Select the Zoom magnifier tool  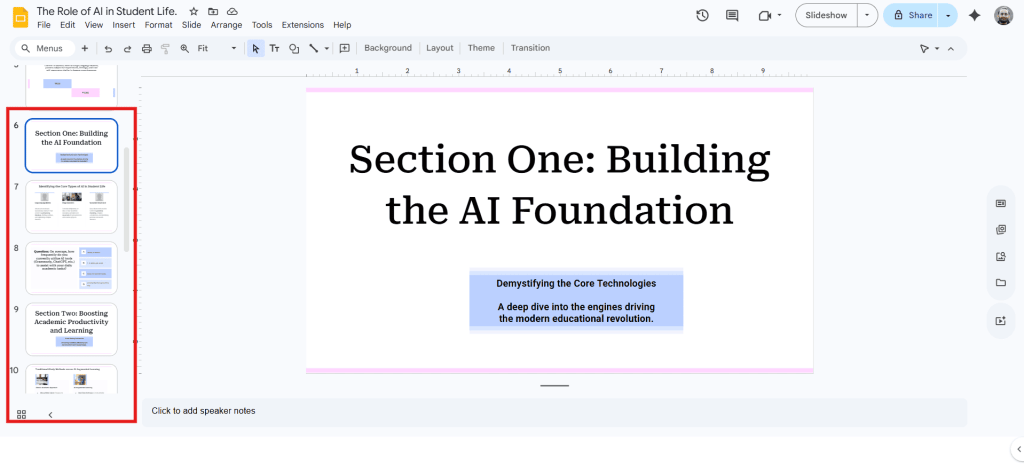pos(185,48)
